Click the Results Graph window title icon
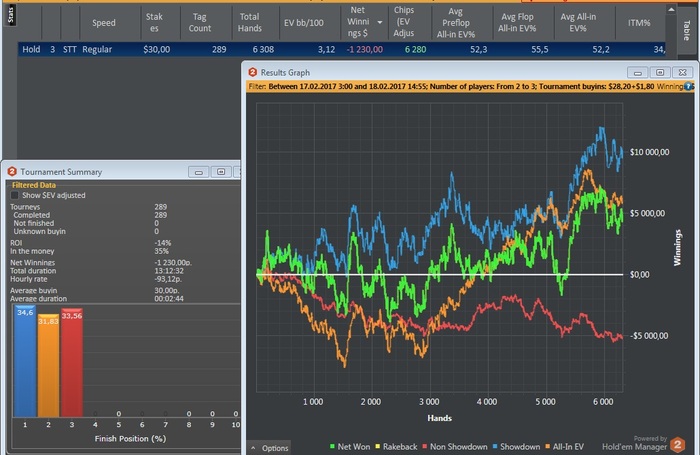Screen dimensions: 700x455 pyautogui.click(x=253, y=72)
